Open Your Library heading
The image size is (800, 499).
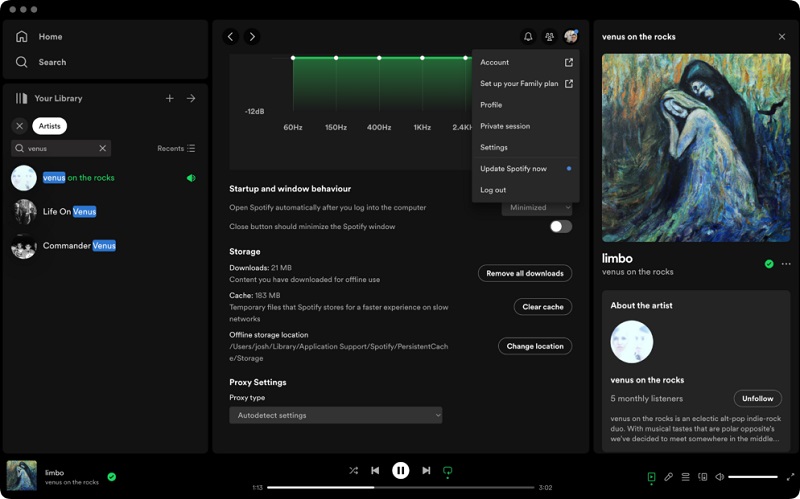pyautogui.click(x=58, y=98)
